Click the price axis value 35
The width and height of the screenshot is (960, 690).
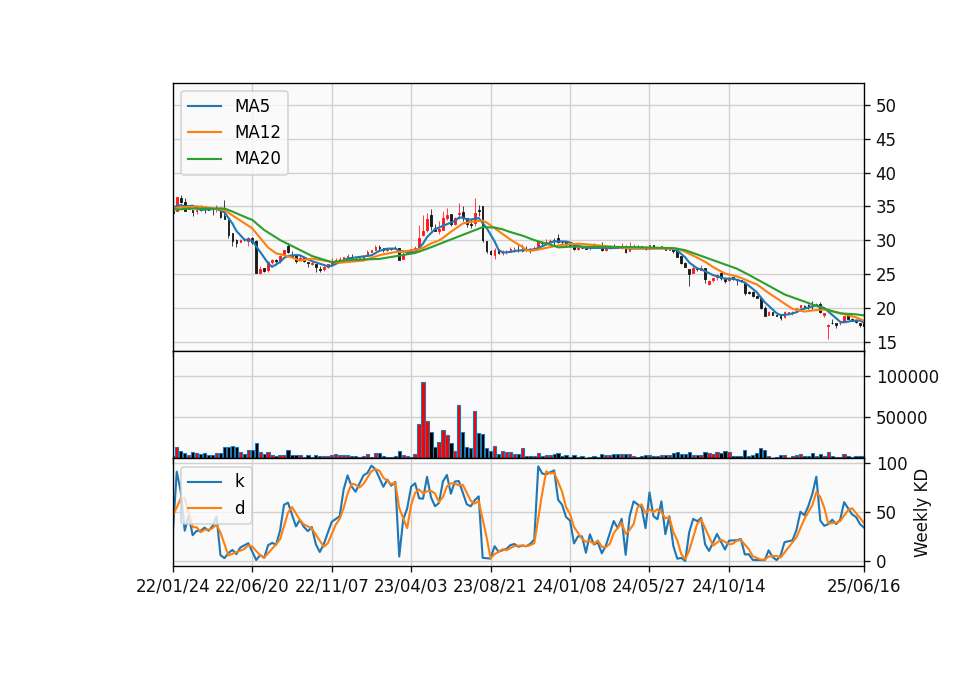click(x=885, y=208)
